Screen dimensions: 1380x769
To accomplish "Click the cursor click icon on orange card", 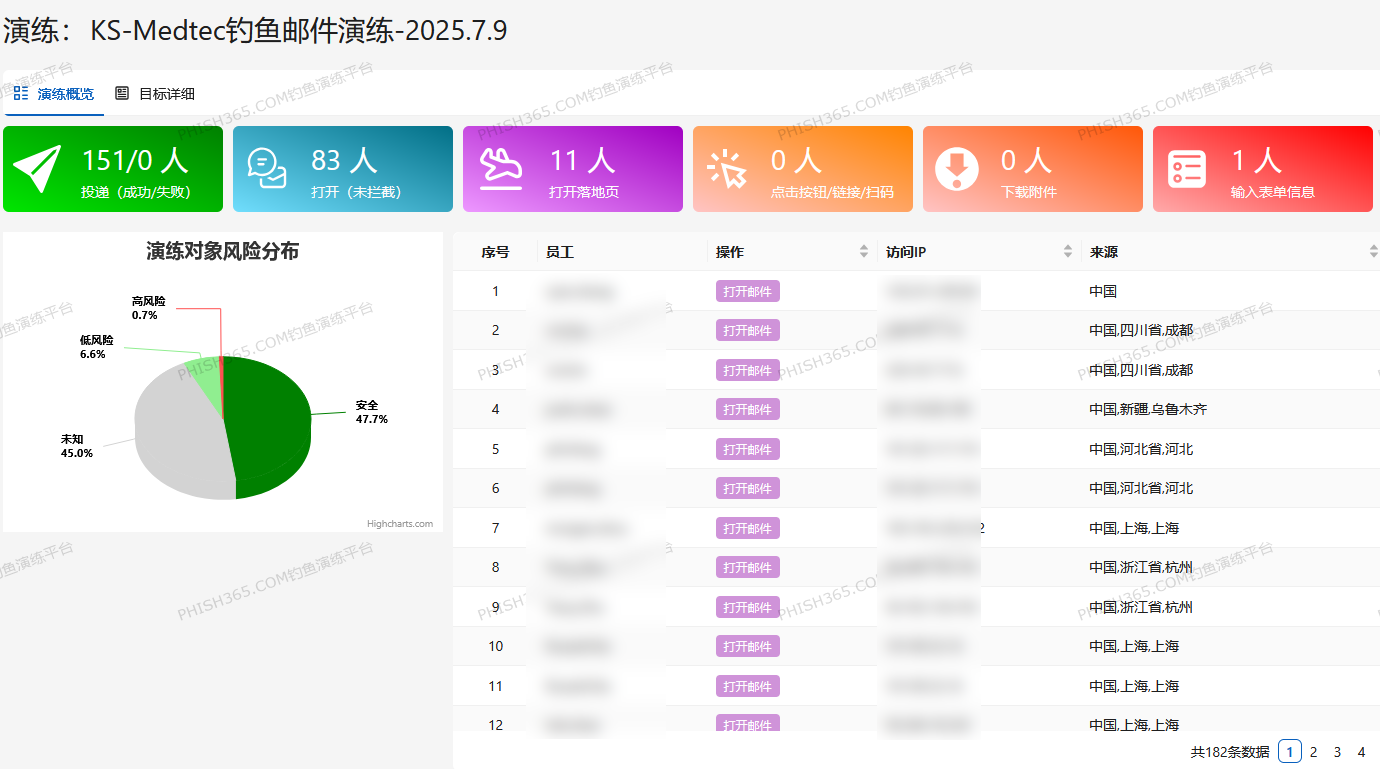I will [727, 169].
